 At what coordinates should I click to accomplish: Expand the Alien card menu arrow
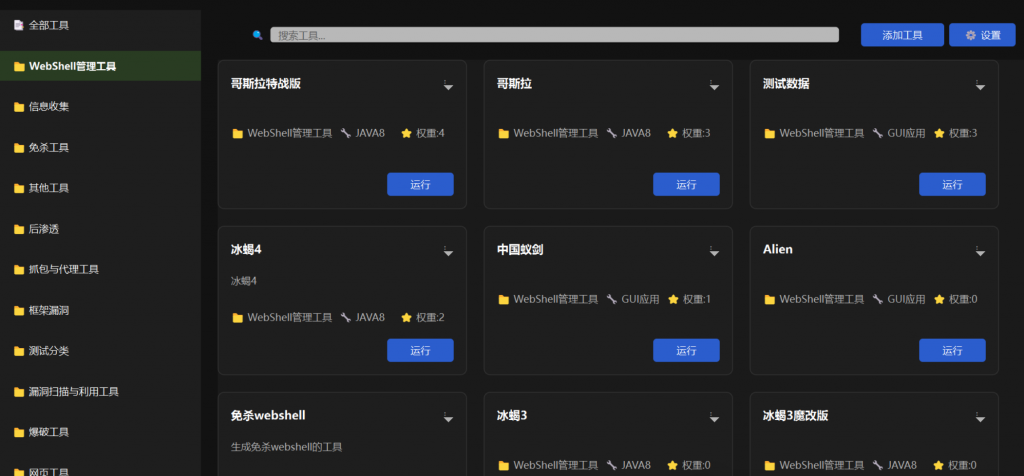(x=980, y=251)
